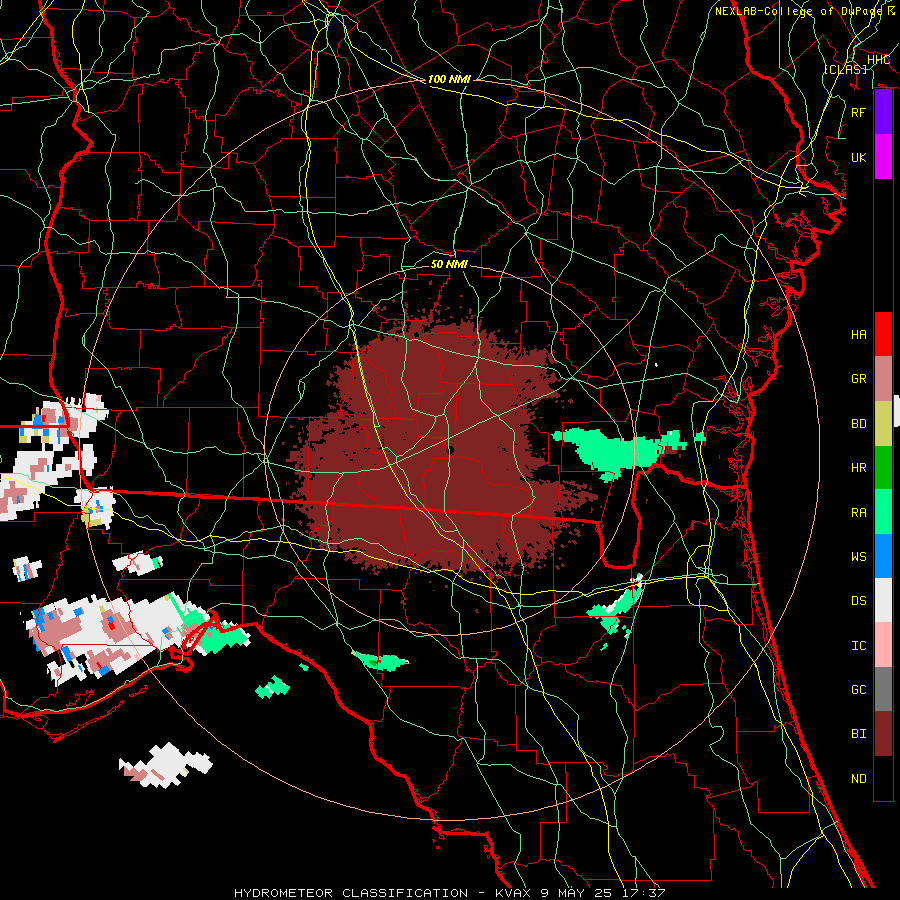Click the WS legend label

pyautogui.click(x=859, y=556)
